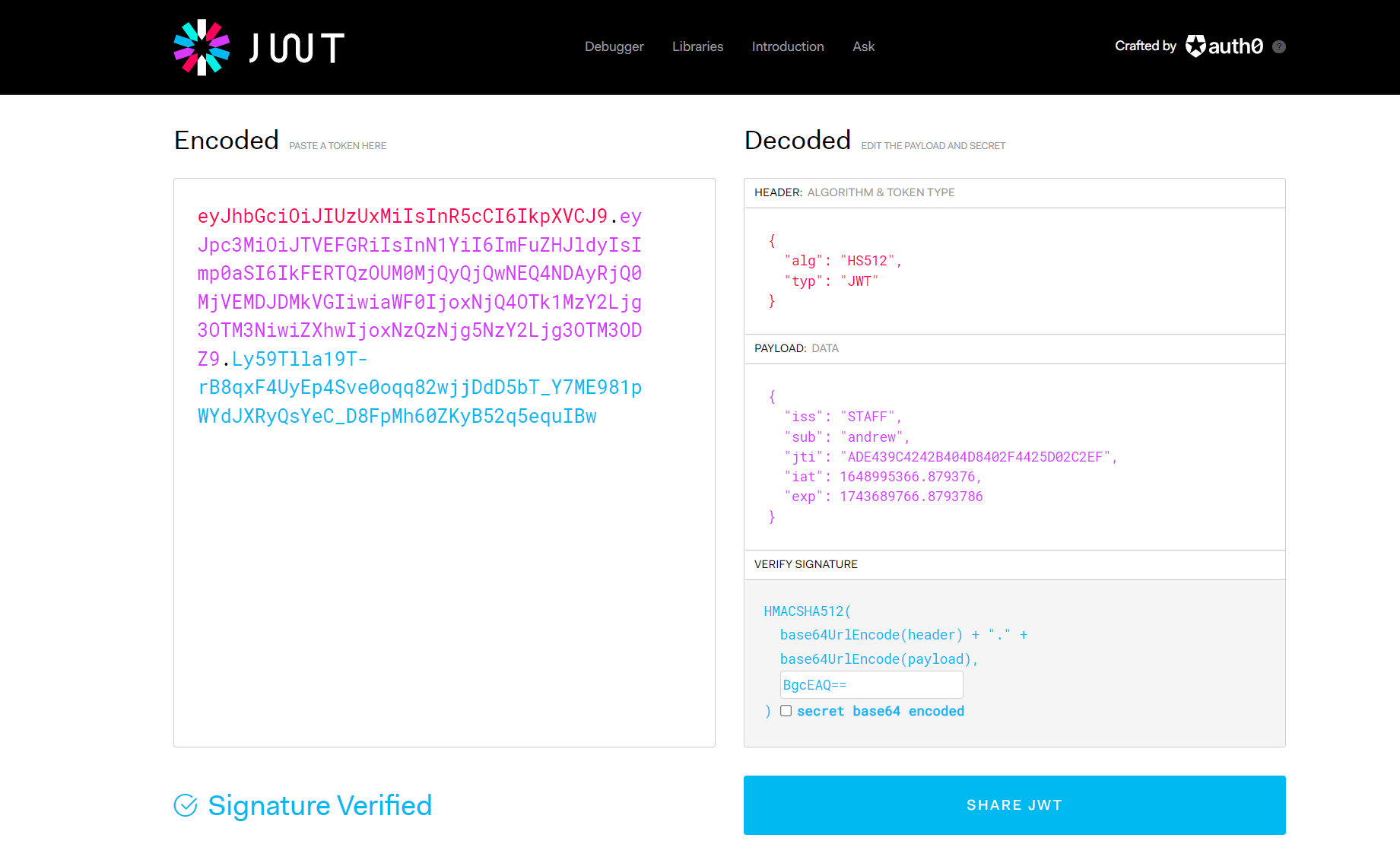Image resolution: width=1400 pixels, height=860 pixels.
Task: Click the JWT pinwheel logo icon
Action: (x=202, y=47)
